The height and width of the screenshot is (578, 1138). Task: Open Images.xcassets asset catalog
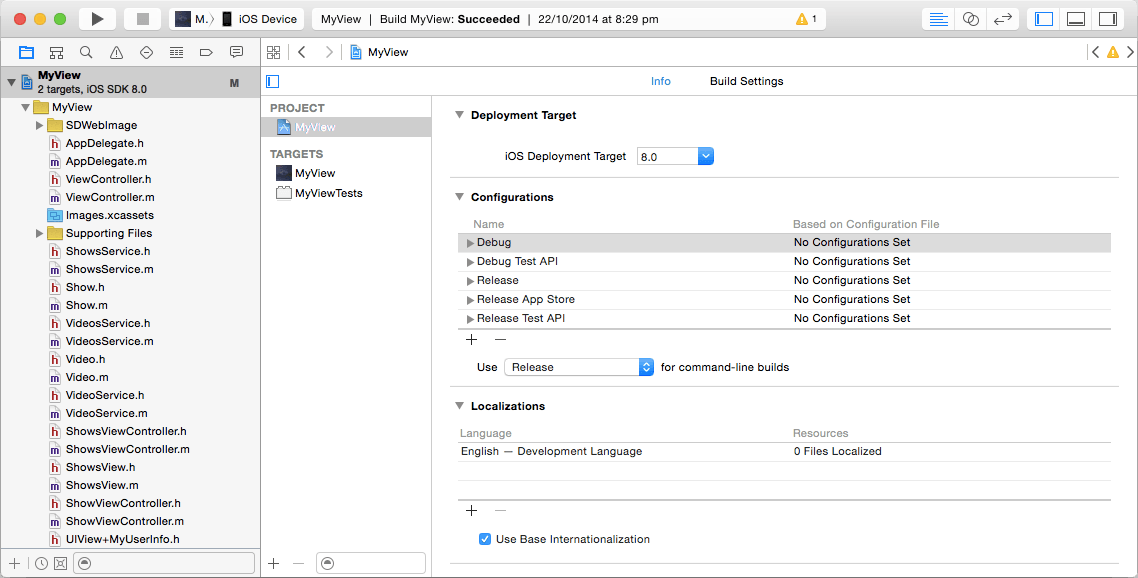pos(110,215)
